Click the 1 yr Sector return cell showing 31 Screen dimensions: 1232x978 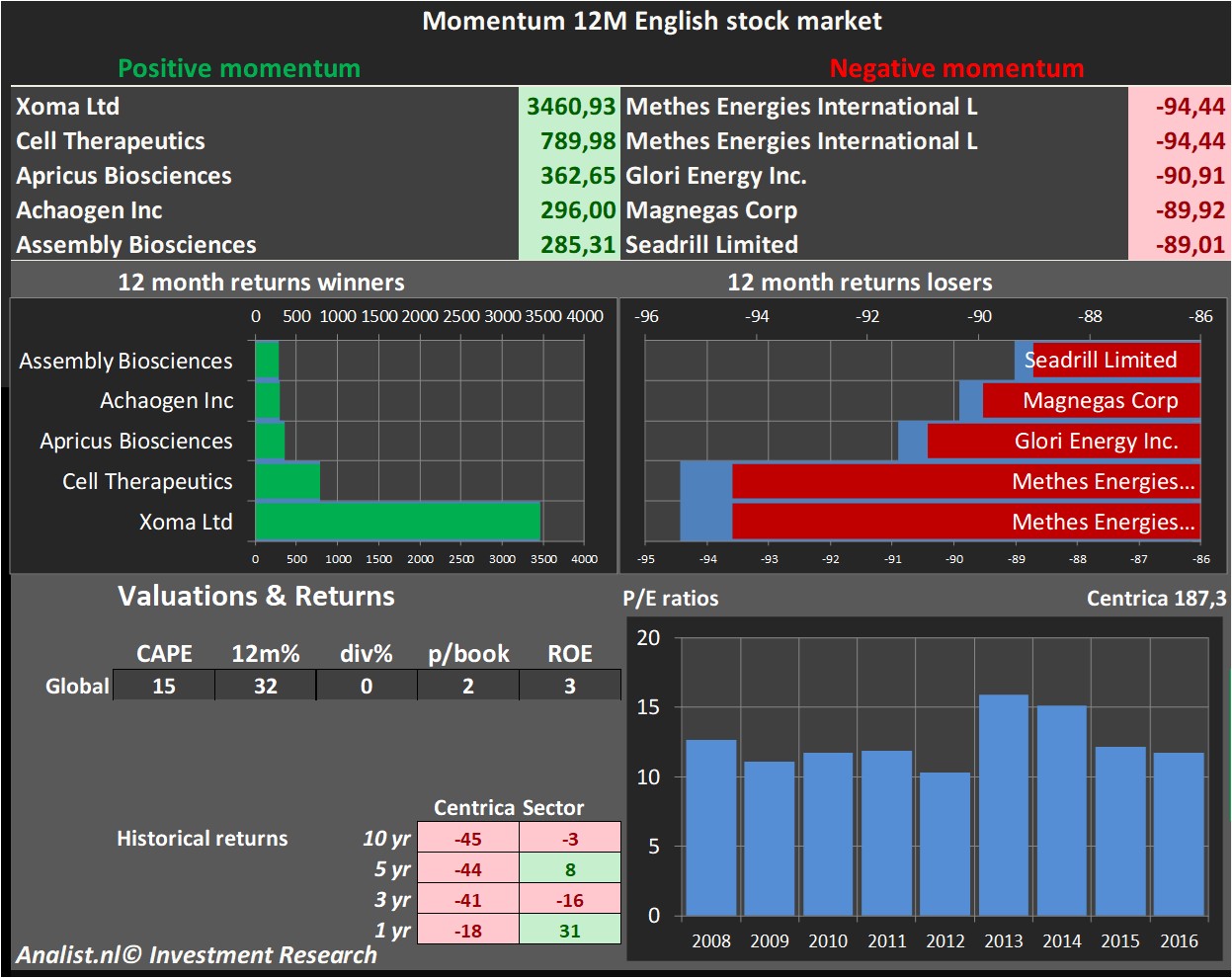tap(570, 931)
